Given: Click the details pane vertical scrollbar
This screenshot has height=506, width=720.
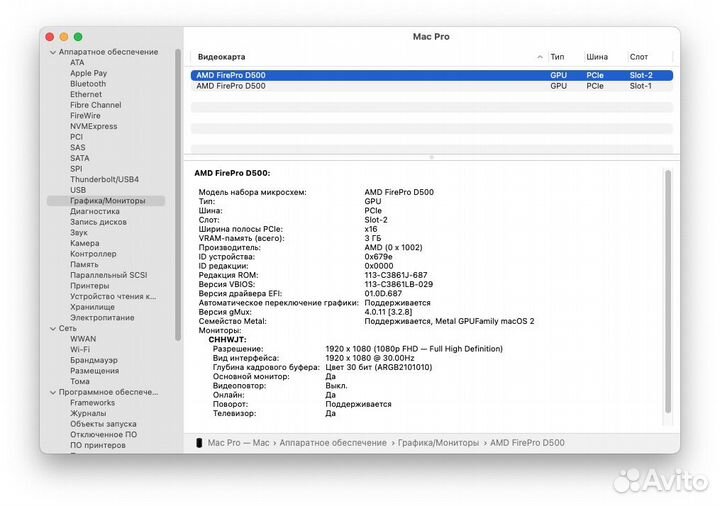Looking at the screenshot, I should coord(668,291).
